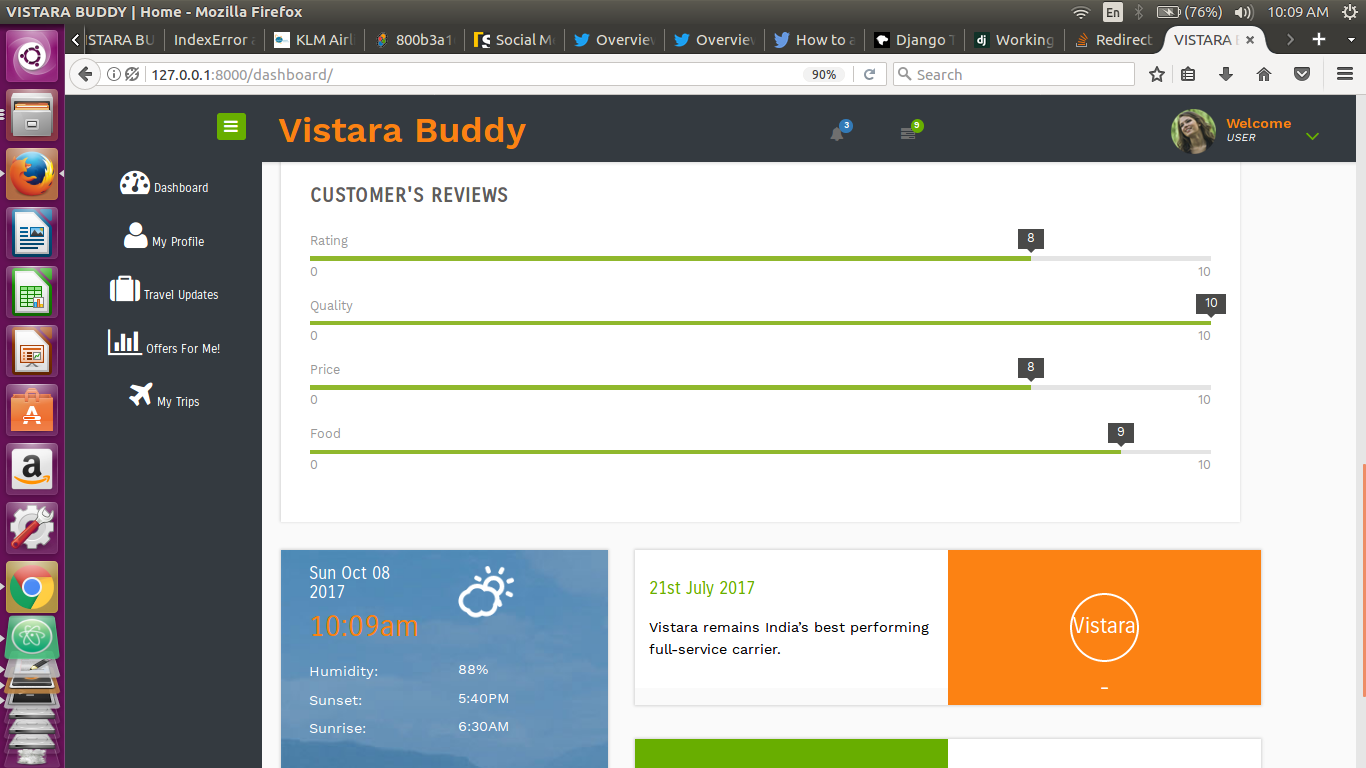Click the Quality slider track

pyautogui.click(x=760, y=323)
